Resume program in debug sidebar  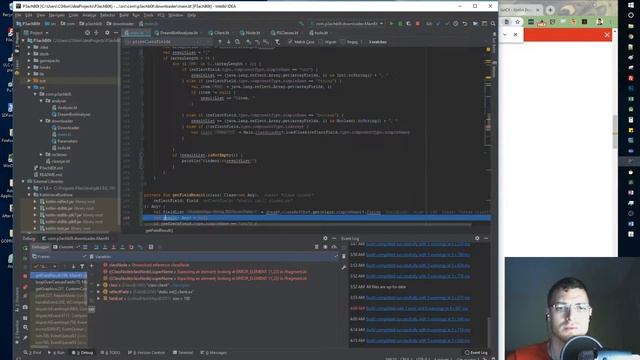[x=25, y=258]
